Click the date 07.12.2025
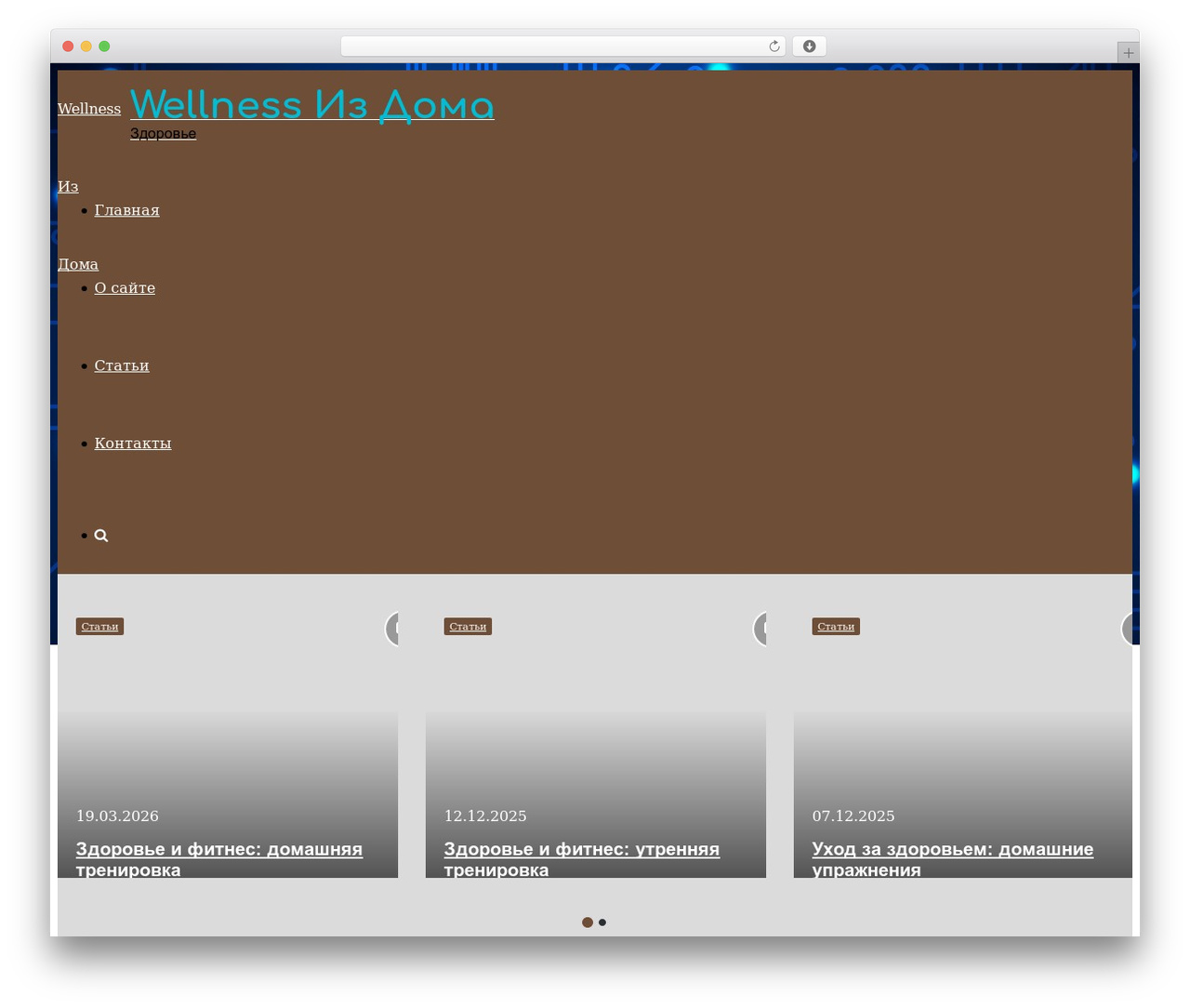The image size is (1190, 1008). (x=853, y=816)
